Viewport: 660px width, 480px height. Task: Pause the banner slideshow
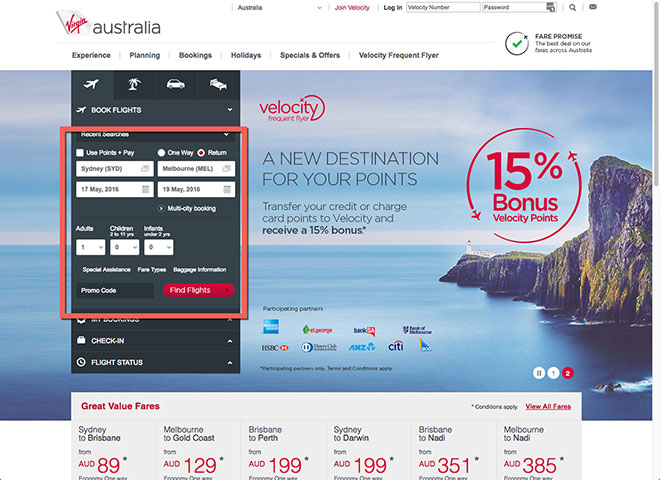pos(539,373)
